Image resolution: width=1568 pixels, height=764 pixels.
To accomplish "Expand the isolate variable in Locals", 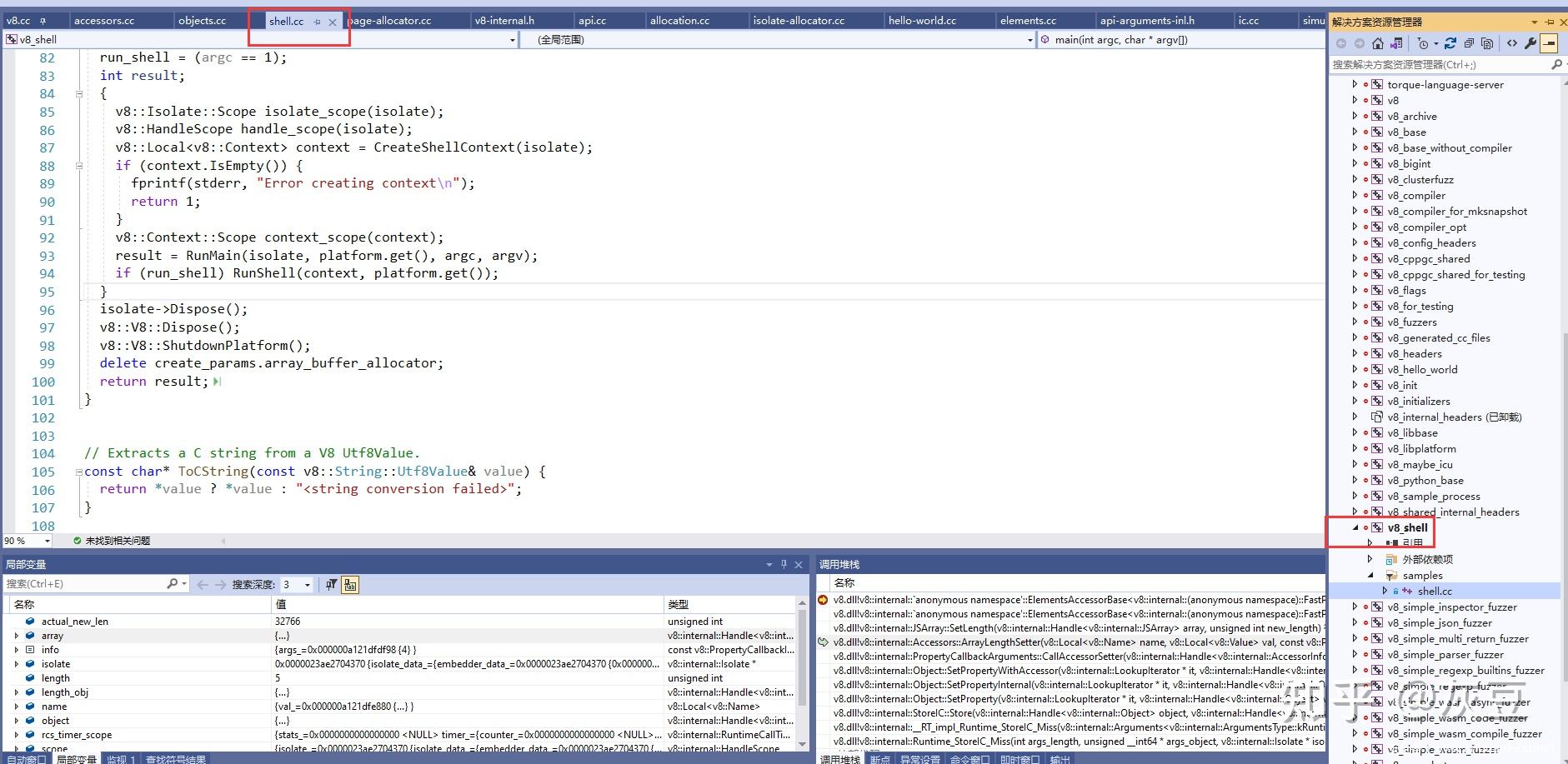I will coord(16,664).
